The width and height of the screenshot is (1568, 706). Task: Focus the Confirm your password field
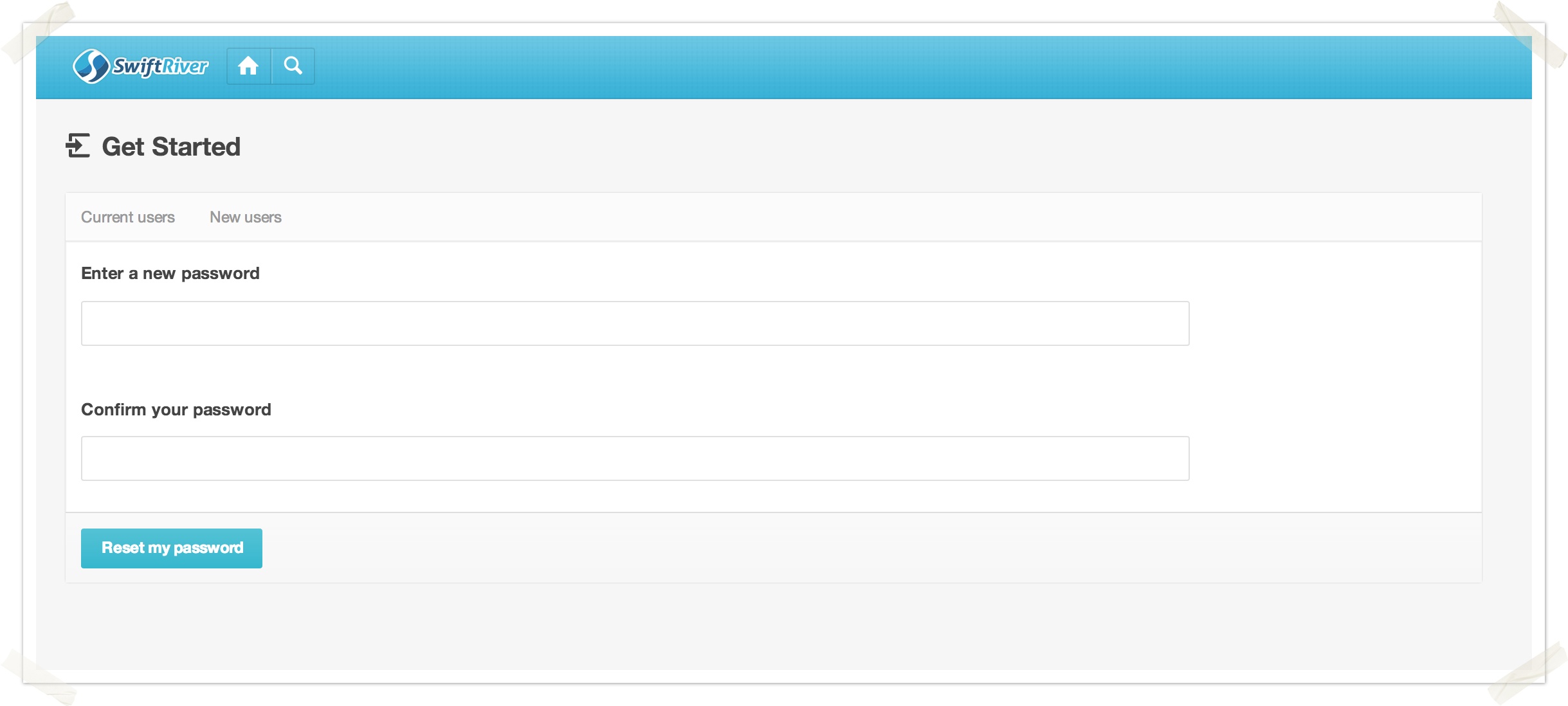click(x=635, y=458)
